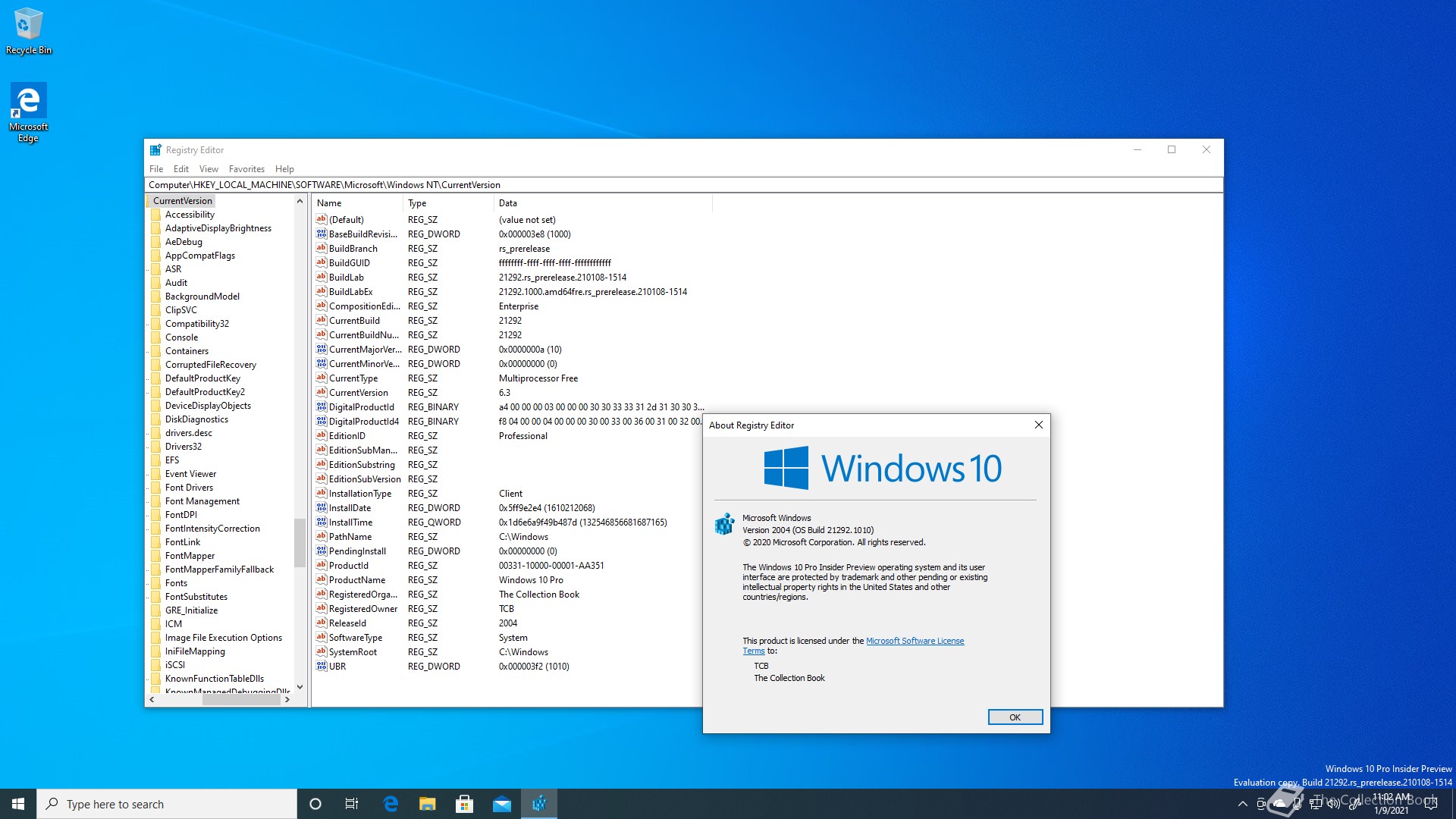Select the Image File Execution Options key
Image resolution: width=1456 pixels, height=819 pixels.
(x=224, y=638)
